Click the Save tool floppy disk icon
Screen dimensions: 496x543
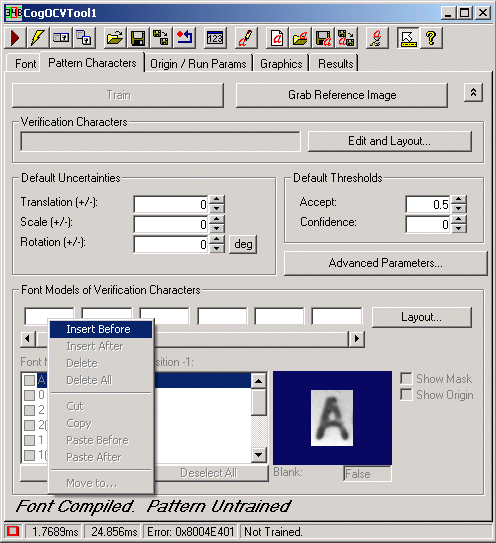click(x=138, y=38)
